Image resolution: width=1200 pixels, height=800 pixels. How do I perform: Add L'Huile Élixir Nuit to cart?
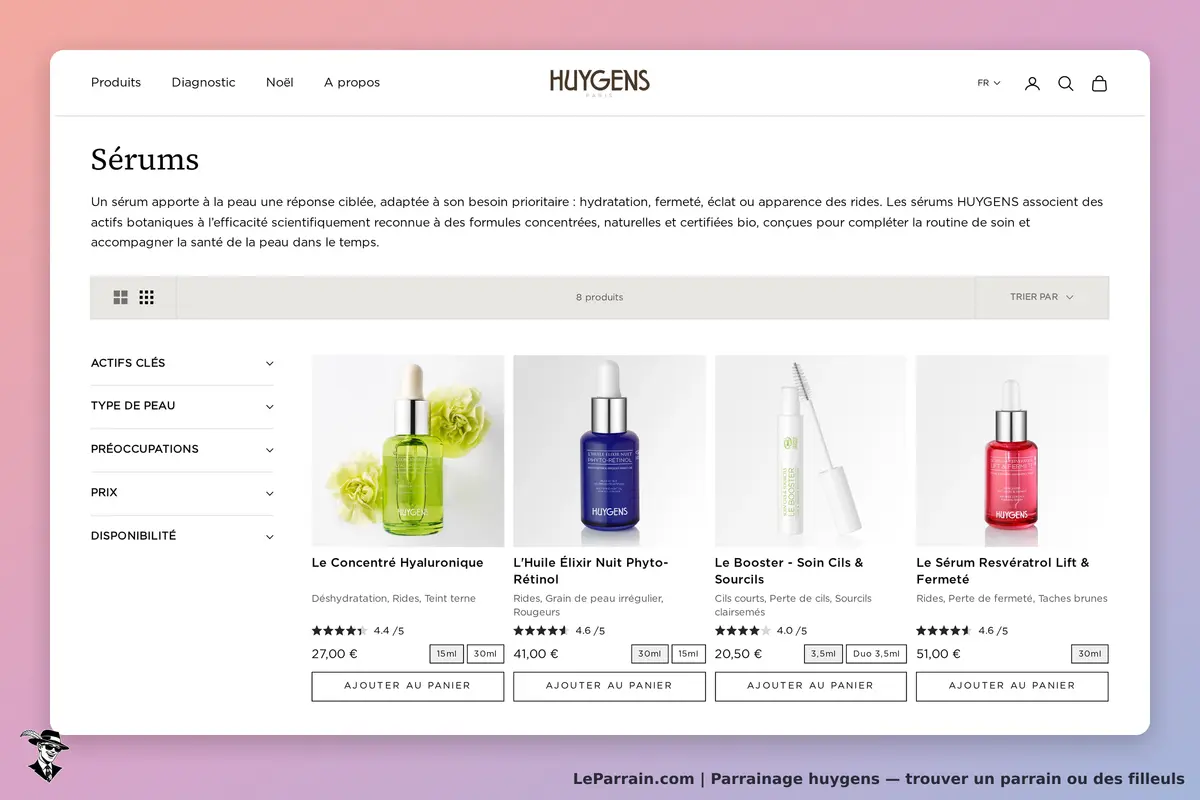click(x=609, y=686)
